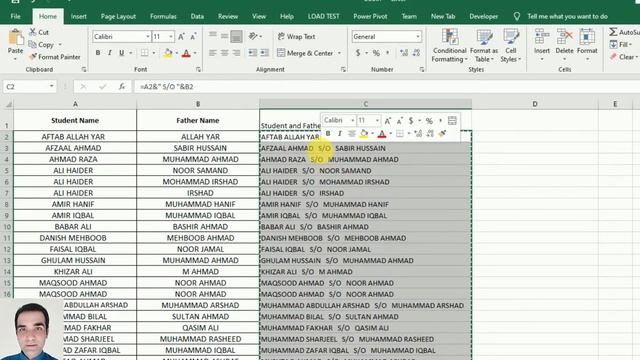Click Bold on the floating mini toolbar
This screenshot has height=360, width=640.
[328, 133]
